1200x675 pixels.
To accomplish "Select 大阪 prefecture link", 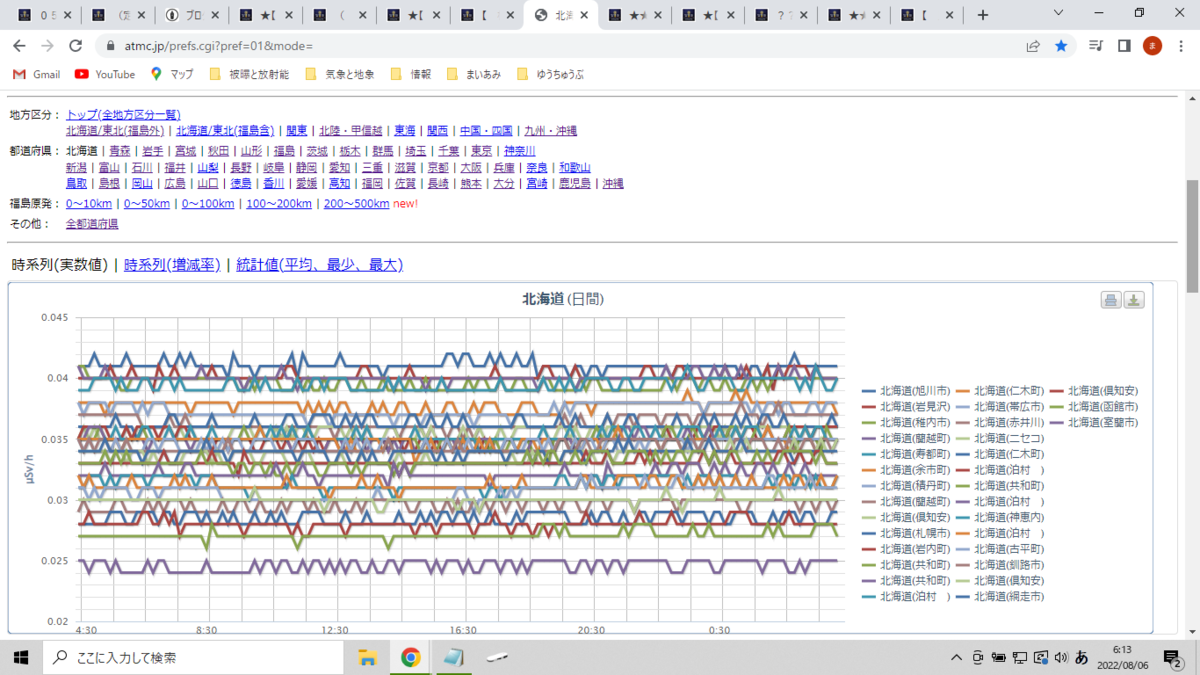I will [471, 168].
